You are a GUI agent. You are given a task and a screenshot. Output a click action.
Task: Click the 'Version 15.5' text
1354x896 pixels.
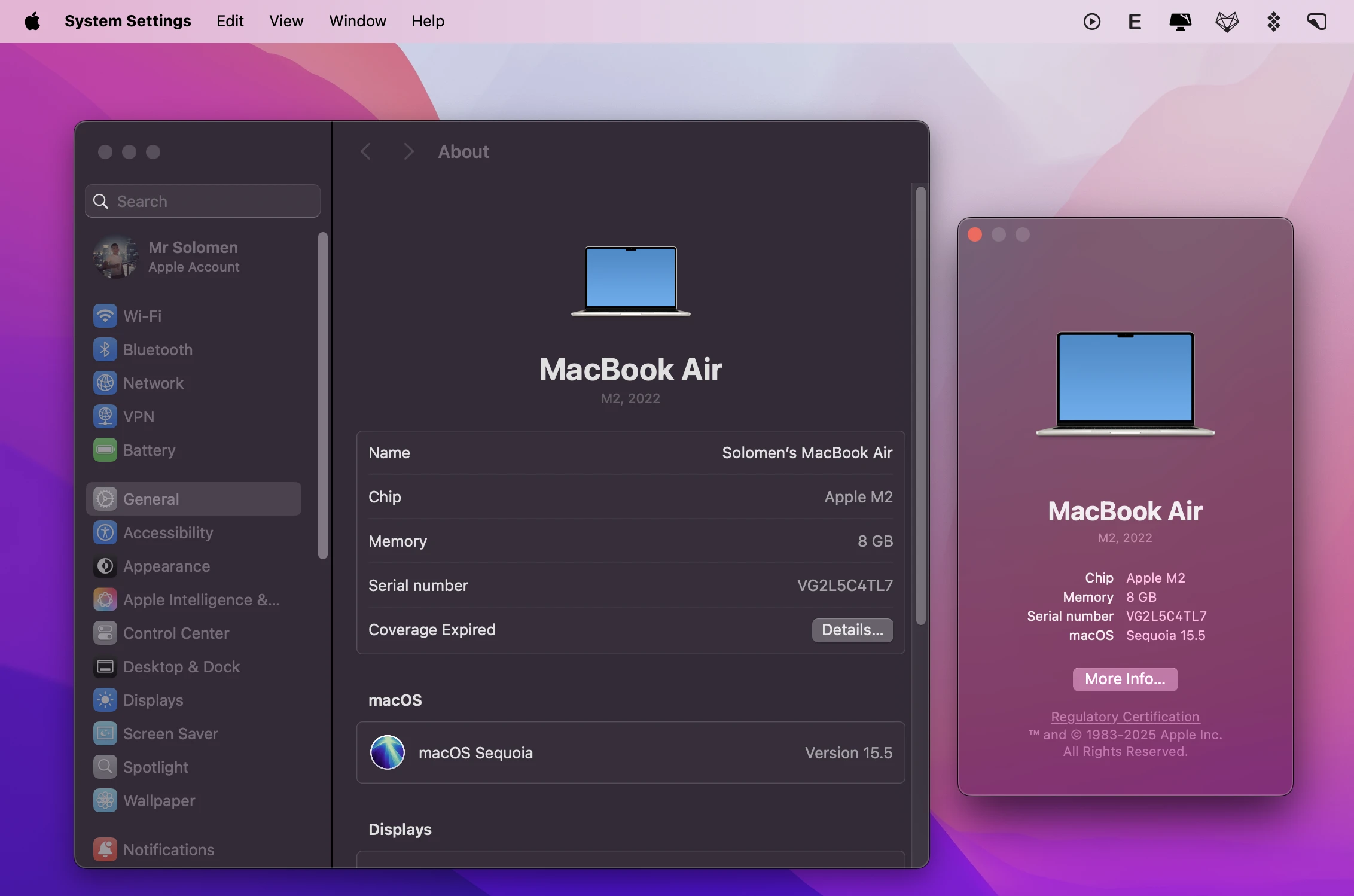coord(848,753)
